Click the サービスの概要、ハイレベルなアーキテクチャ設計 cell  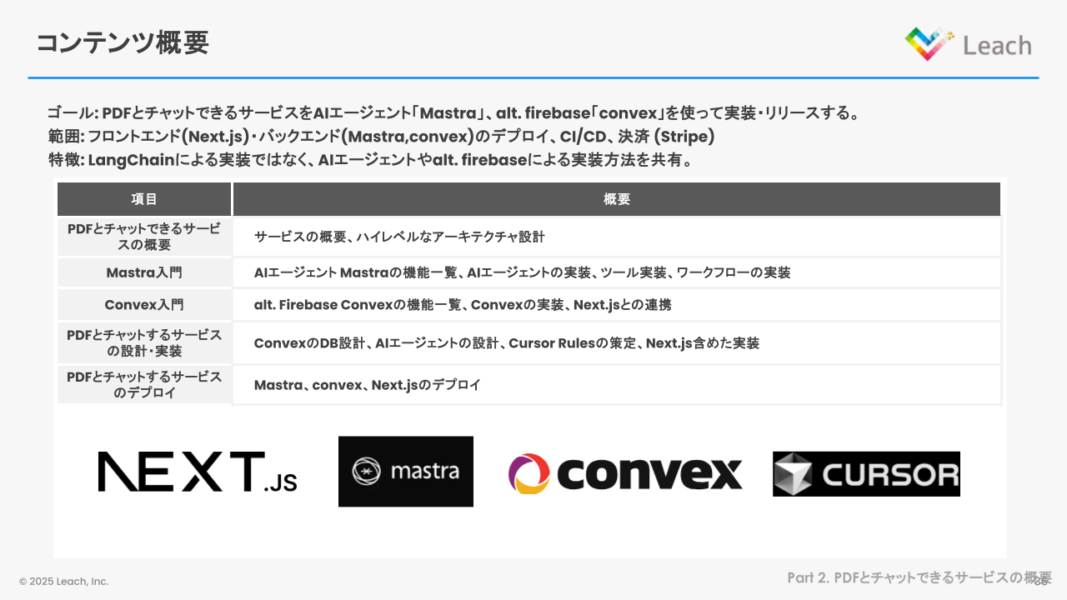pyautogui.click(x=399, y=237)
